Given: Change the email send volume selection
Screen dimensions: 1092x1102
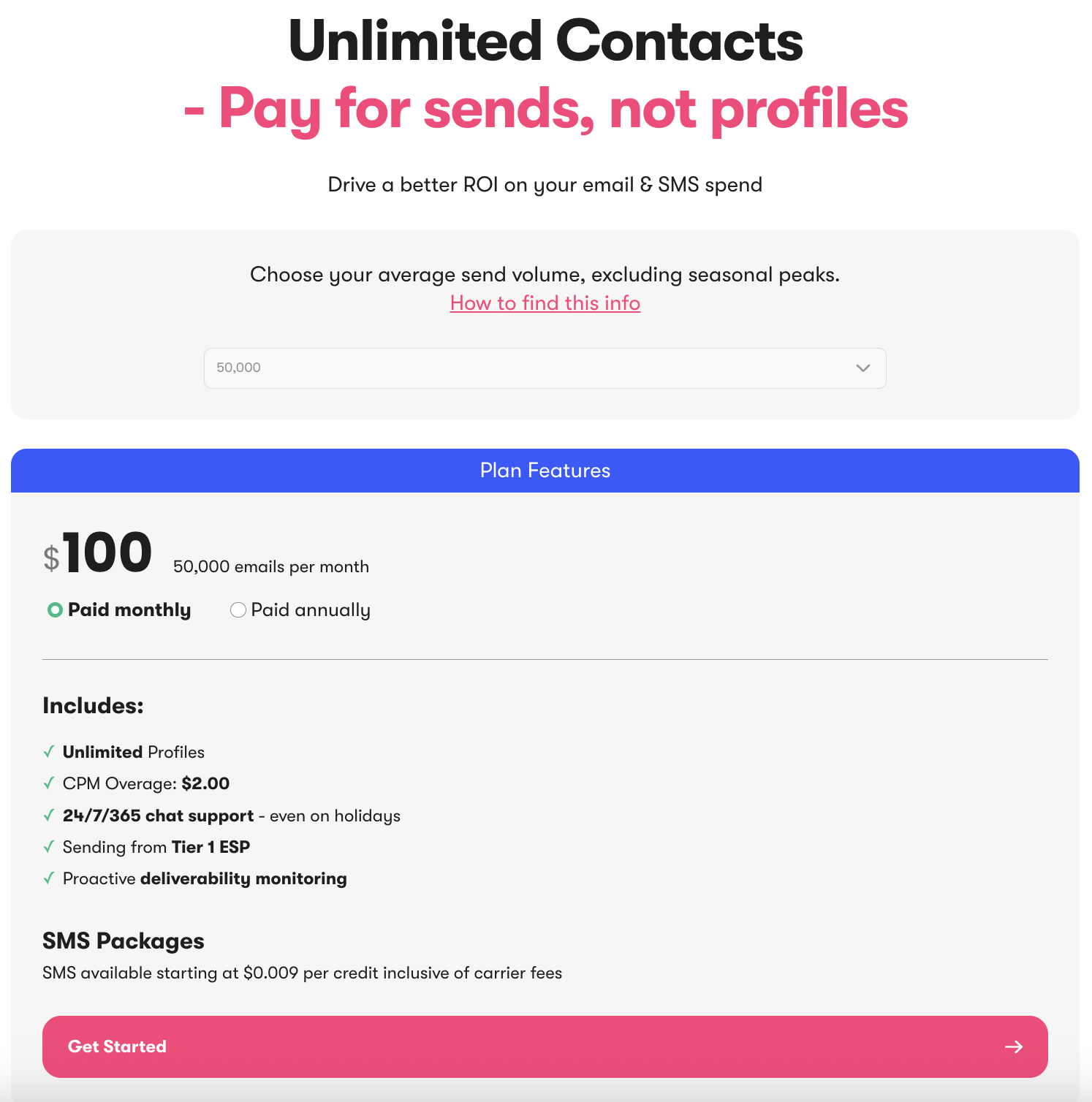Looking at the screenshot, I should pyautogui.click(x=545, y=368).
